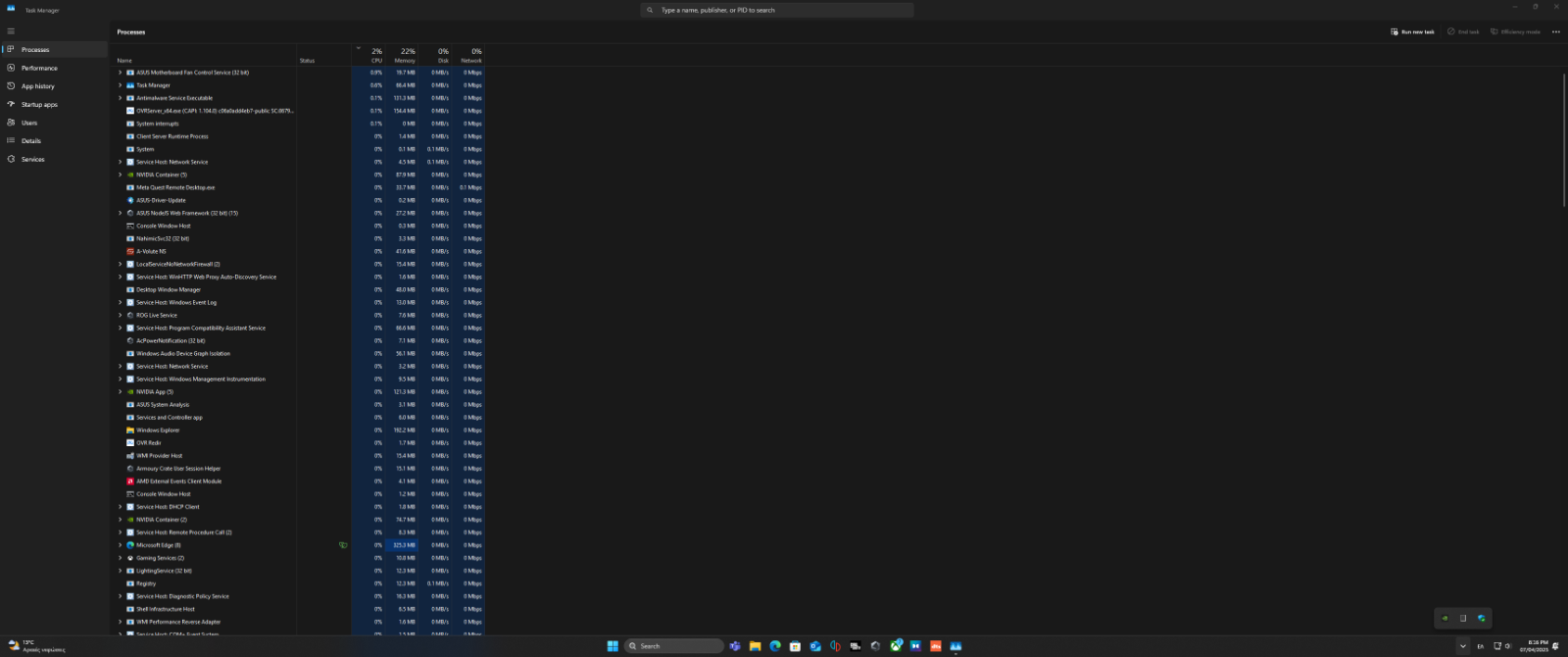Expand LocalServiceNoNetworkFirewall (2) group
The width and height of the screenshot is (1568, 657).
pyautogui.click(x=121, y=264)
